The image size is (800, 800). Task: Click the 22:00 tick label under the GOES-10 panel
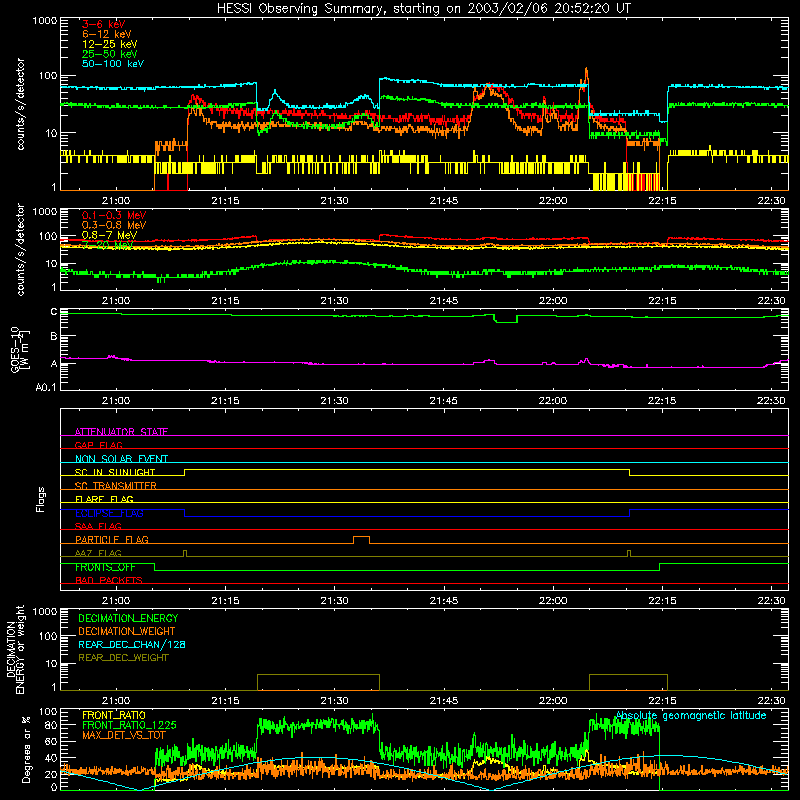[x=553, y=401]
